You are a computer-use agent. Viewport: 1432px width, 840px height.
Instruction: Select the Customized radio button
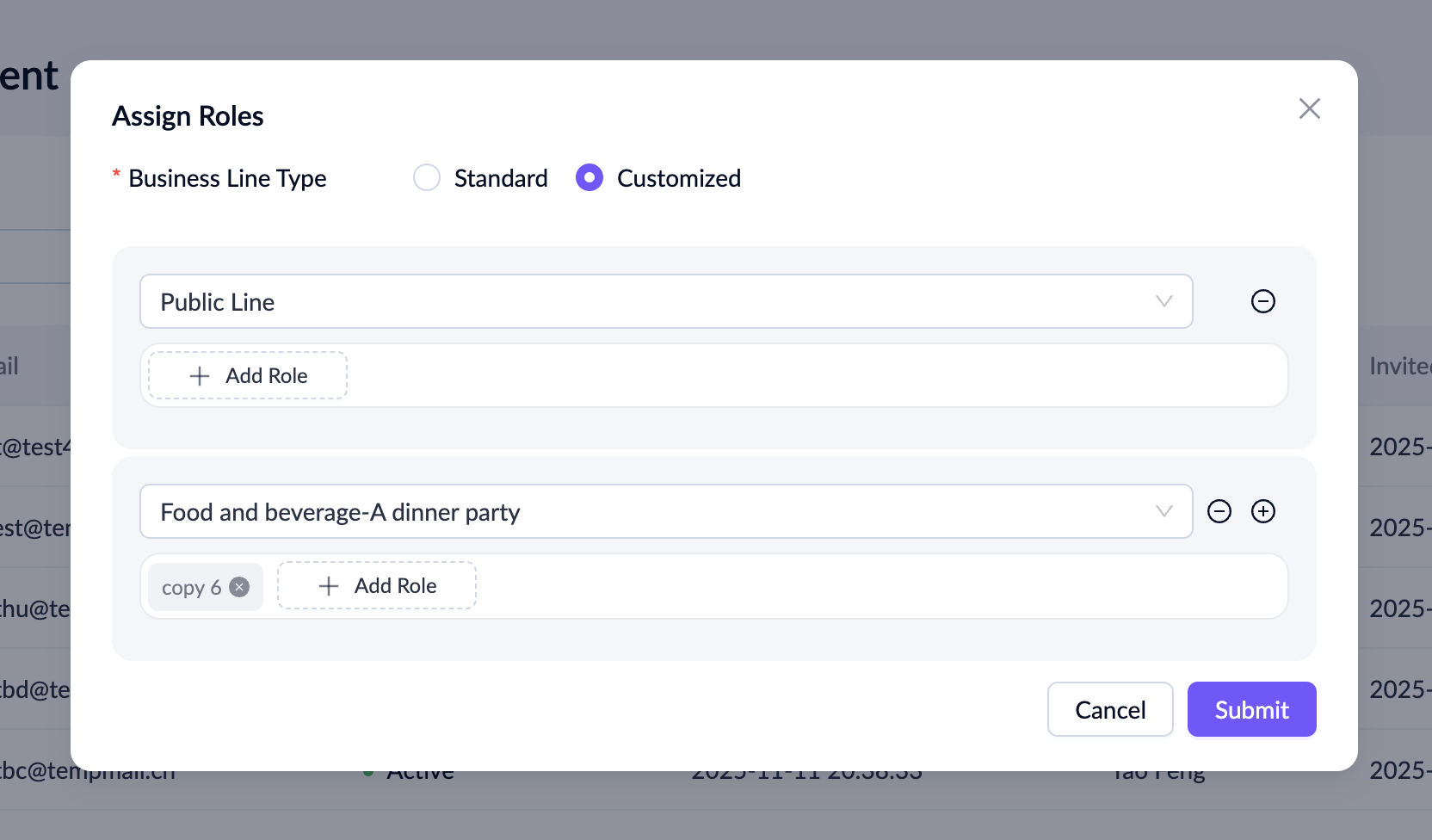click(x=589, y=178)
